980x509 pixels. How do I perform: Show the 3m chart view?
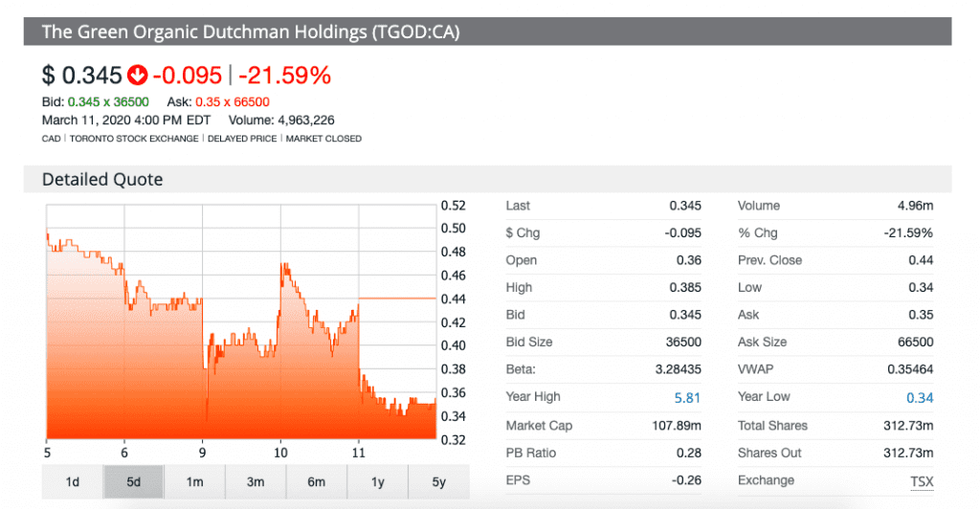pyautogui.click(x=255, y=482)
